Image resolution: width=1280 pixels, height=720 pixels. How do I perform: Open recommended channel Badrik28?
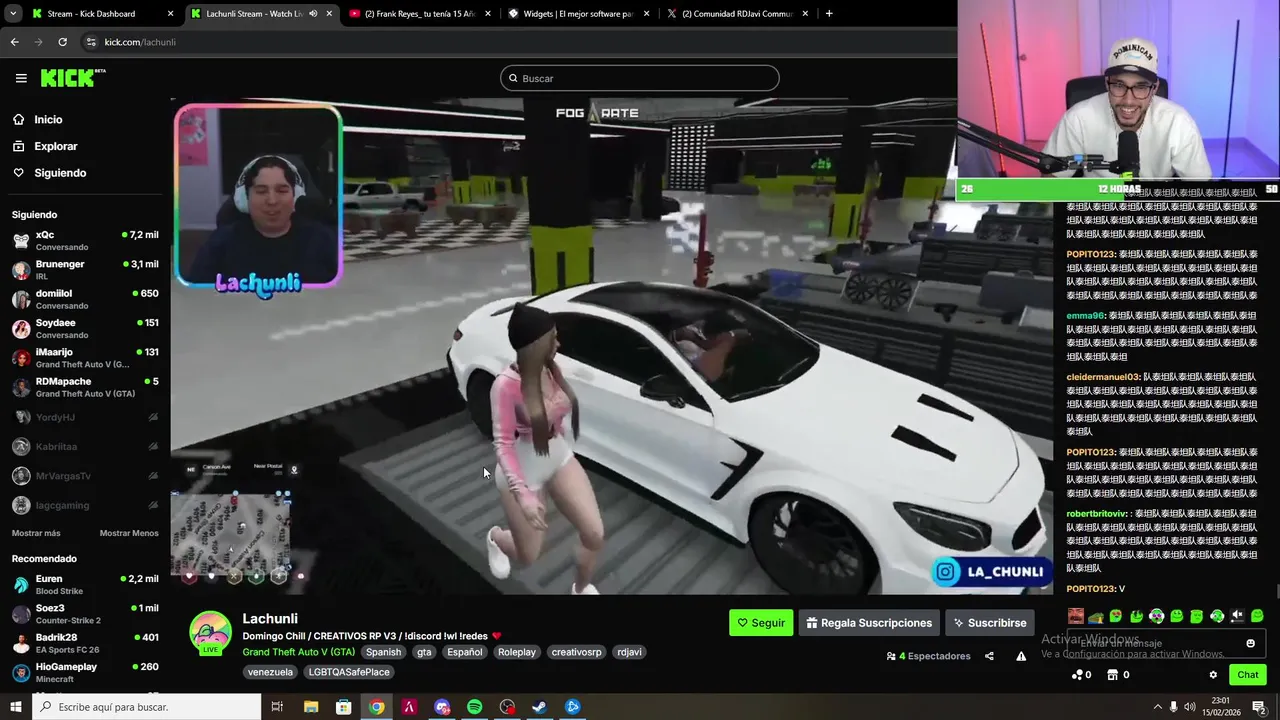click(85, 643)
